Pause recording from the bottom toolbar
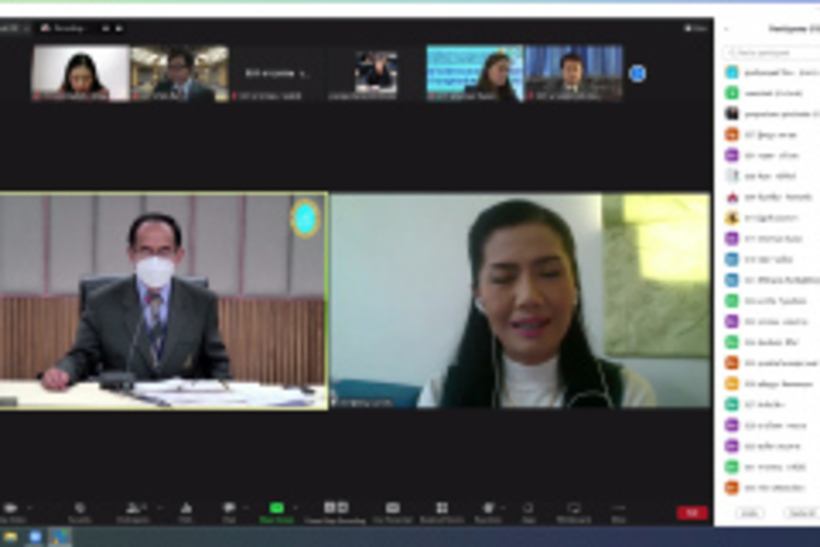The image size is (820, 547). tap(329, 507)
